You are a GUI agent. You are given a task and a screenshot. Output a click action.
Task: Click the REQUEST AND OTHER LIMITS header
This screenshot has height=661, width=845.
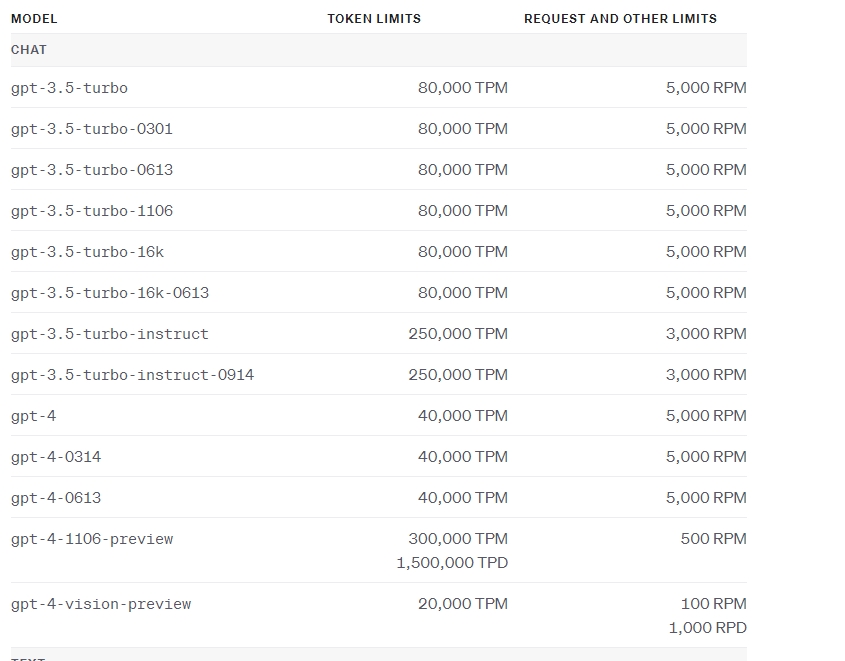pos(620,19)
